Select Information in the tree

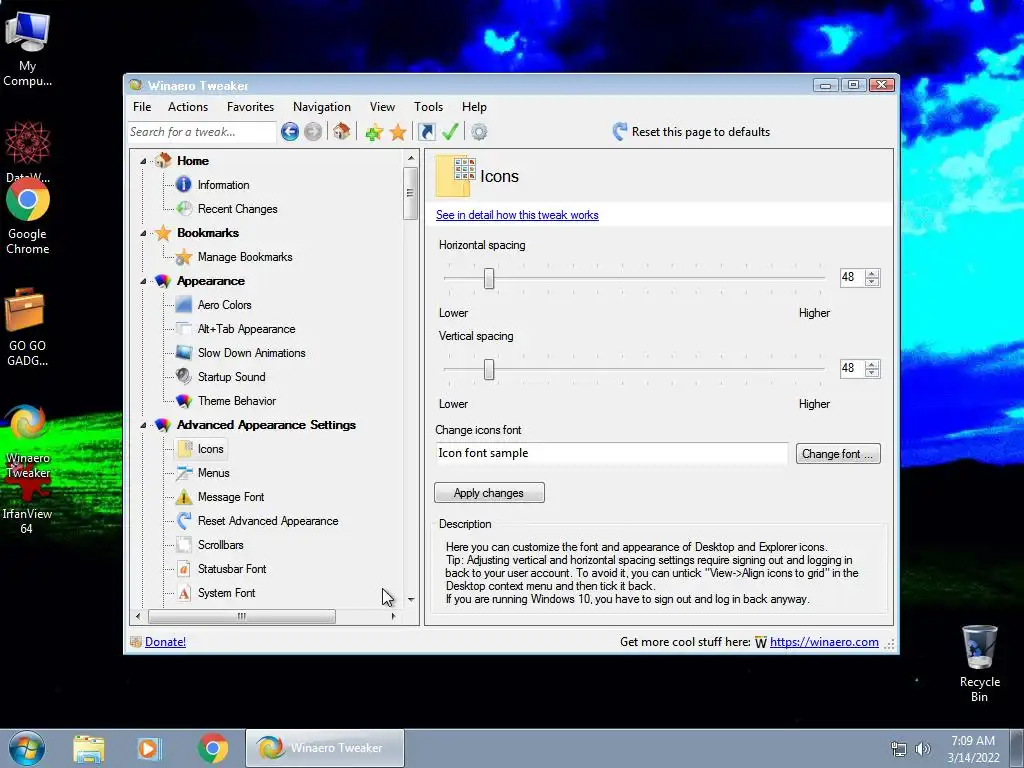(x=223, y=185)
